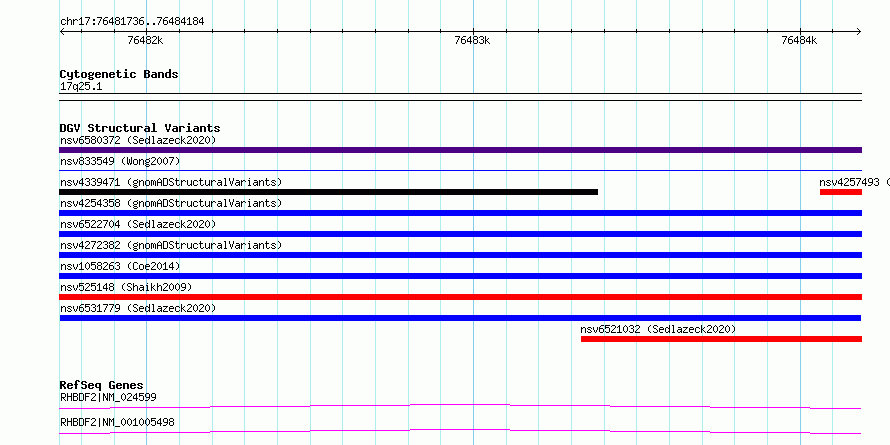The width and height of the screenshot is (890, 445).
Task: Click the 76482k ruler tick label
Action: 146,40
